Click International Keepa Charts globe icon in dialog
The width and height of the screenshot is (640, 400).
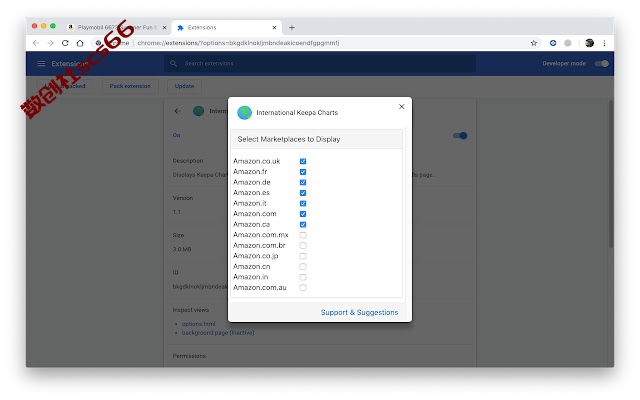pos(244,113)
